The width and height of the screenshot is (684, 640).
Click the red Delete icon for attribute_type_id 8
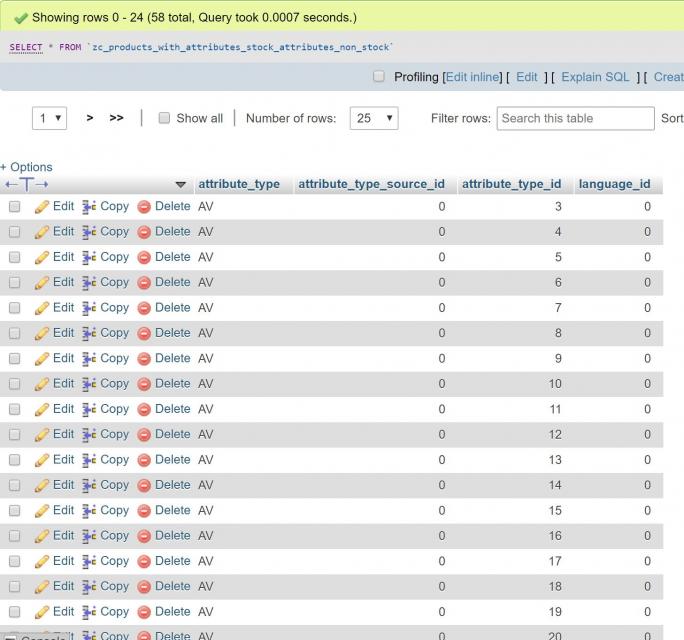(144, 333)
